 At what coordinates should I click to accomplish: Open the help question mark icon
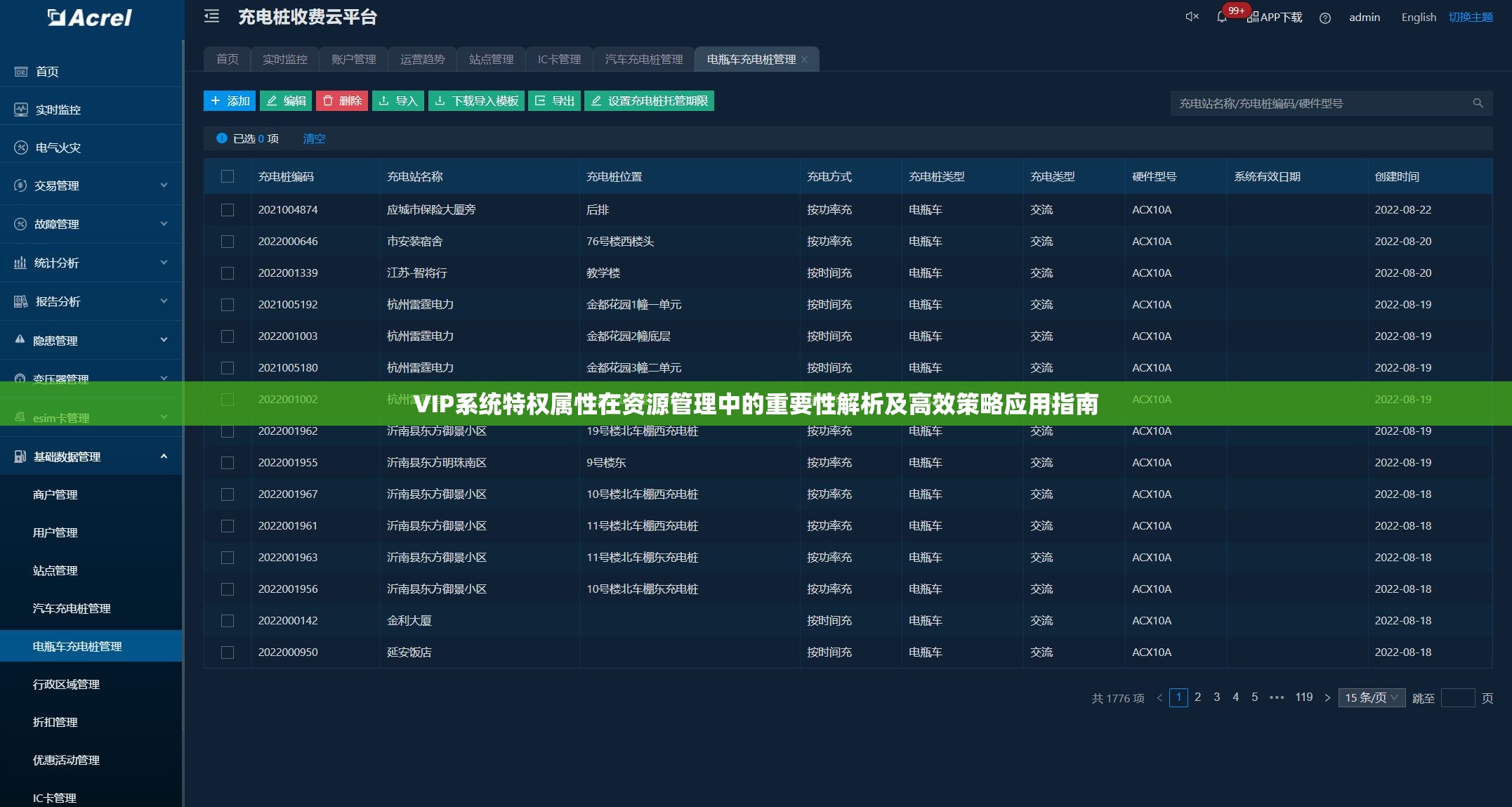[x=1325, y=18]
